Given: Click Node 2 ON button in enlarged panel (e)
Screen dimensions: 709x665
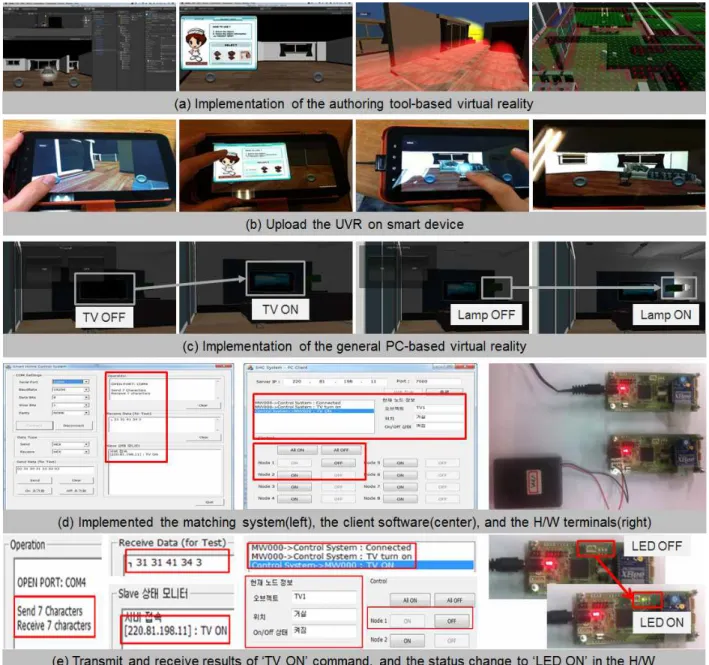Looking at the screenshot, I should point(407,641).
